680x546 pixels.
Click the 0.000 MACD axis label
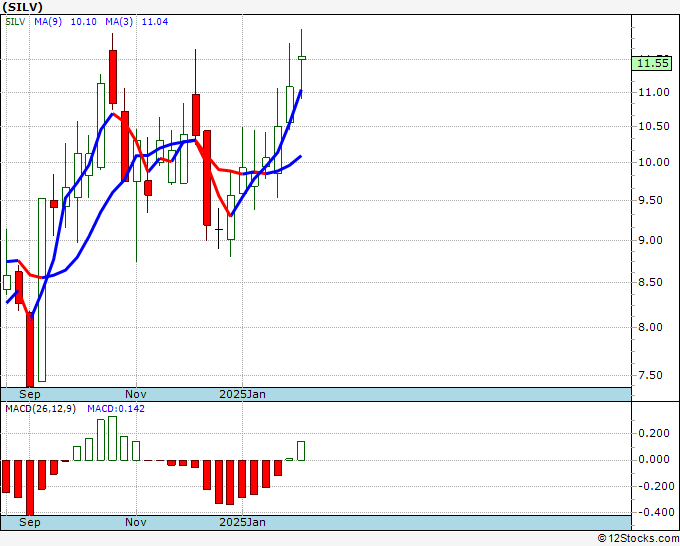pos(654,460)
